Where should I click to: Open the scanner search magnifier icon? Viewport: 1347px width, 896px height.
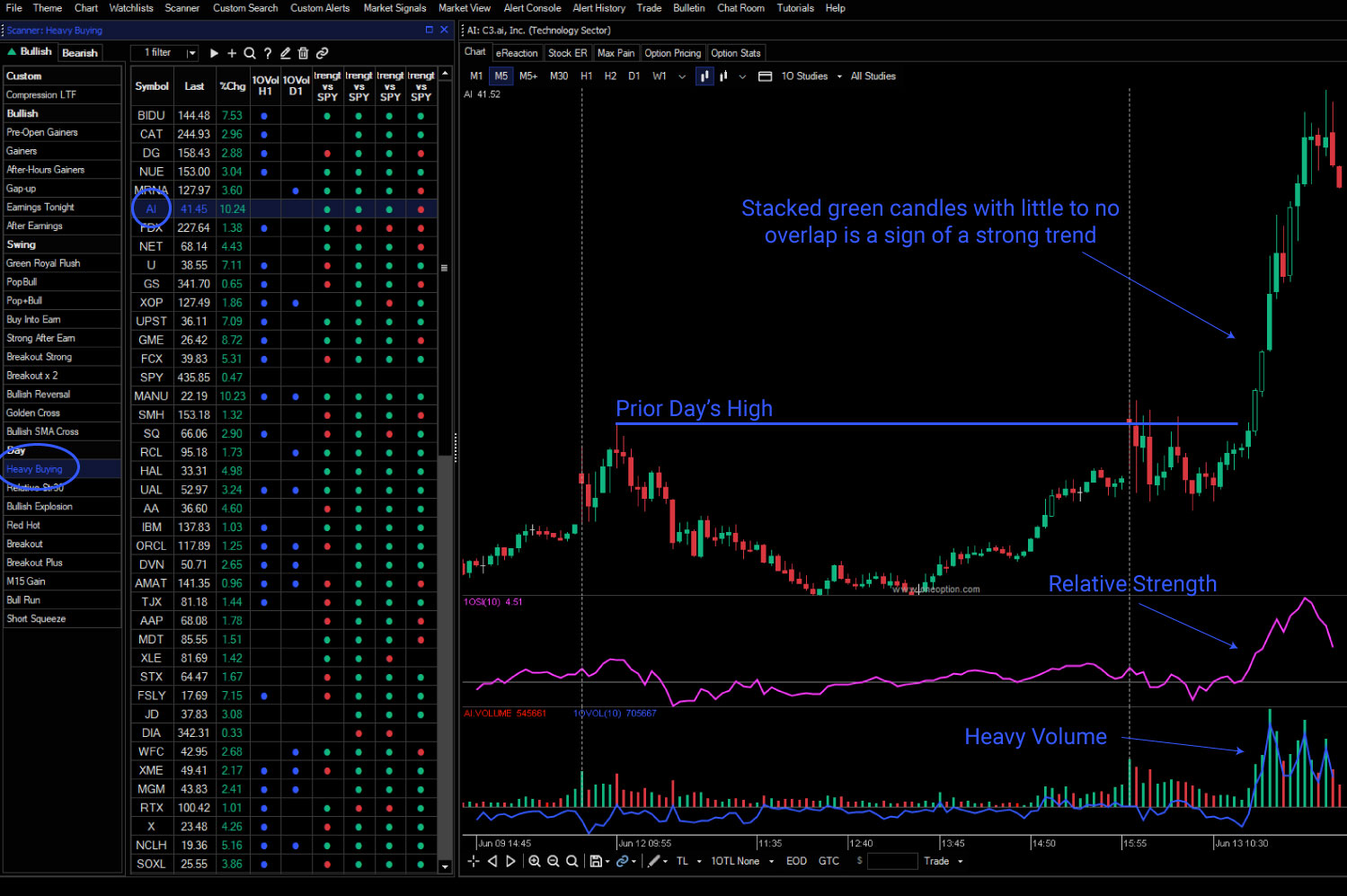pyautogui.click(x=250, y=52)
